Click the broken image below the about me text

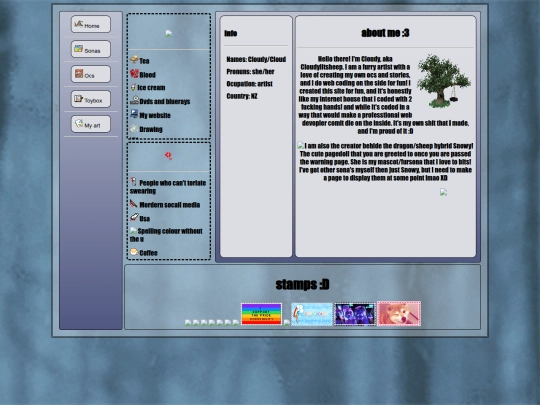click(x=444, y=192)
